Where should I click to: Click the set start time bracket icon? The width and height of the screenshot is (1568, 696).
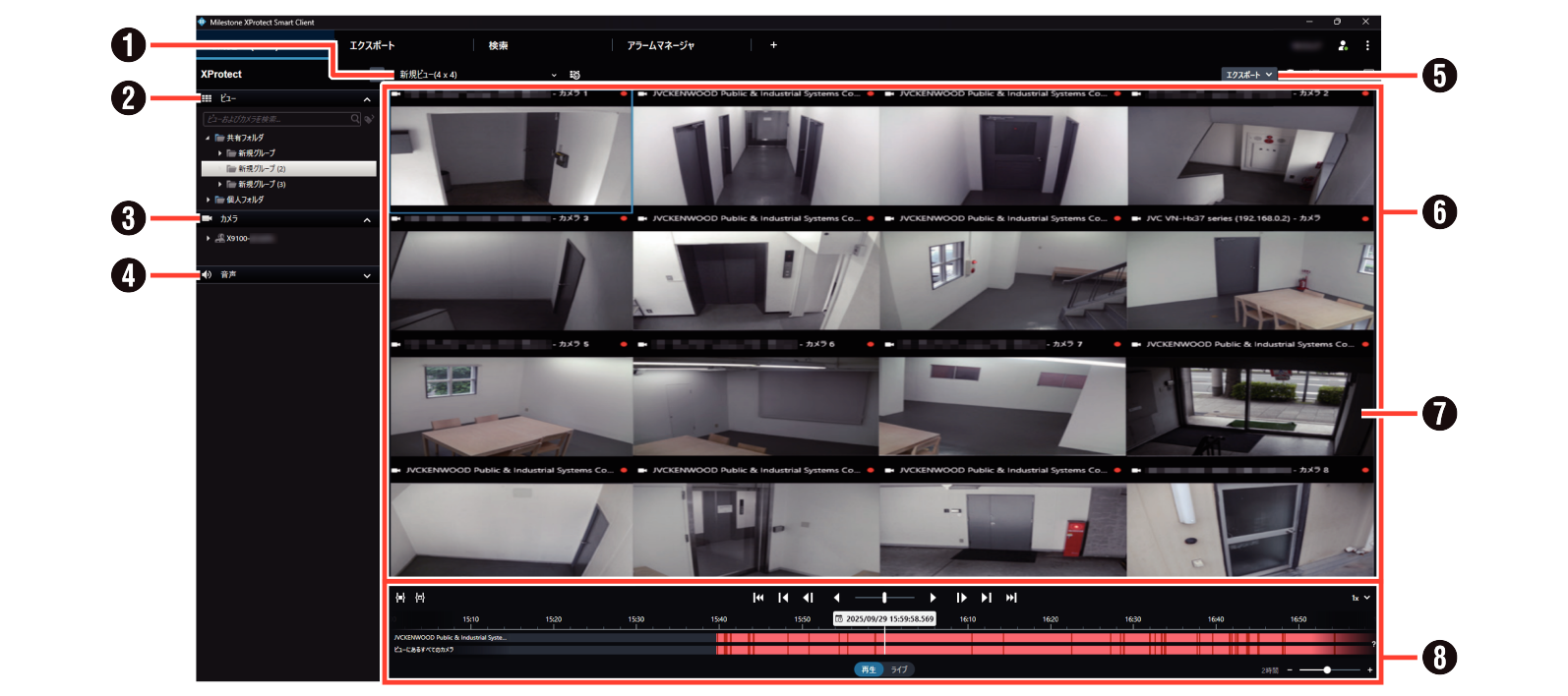click(x=400, y=598)
